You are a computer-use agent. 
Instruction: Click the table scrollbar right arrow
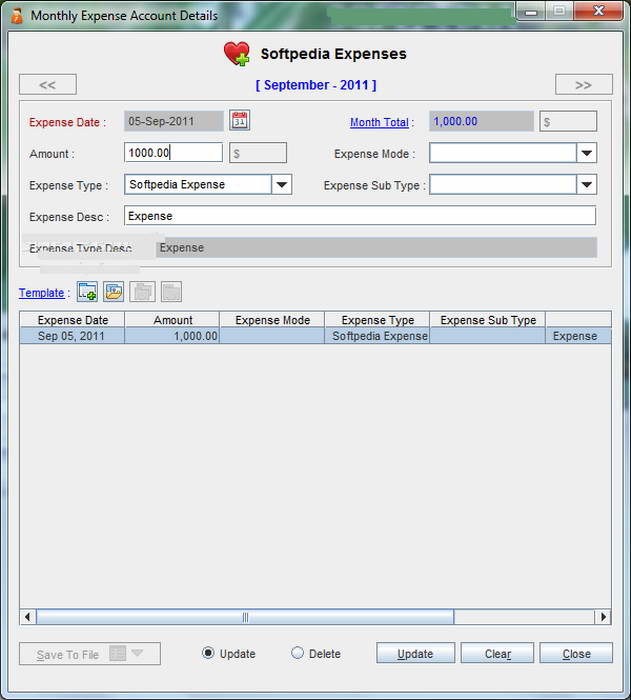pyautogui.click(x=603, y=617)
